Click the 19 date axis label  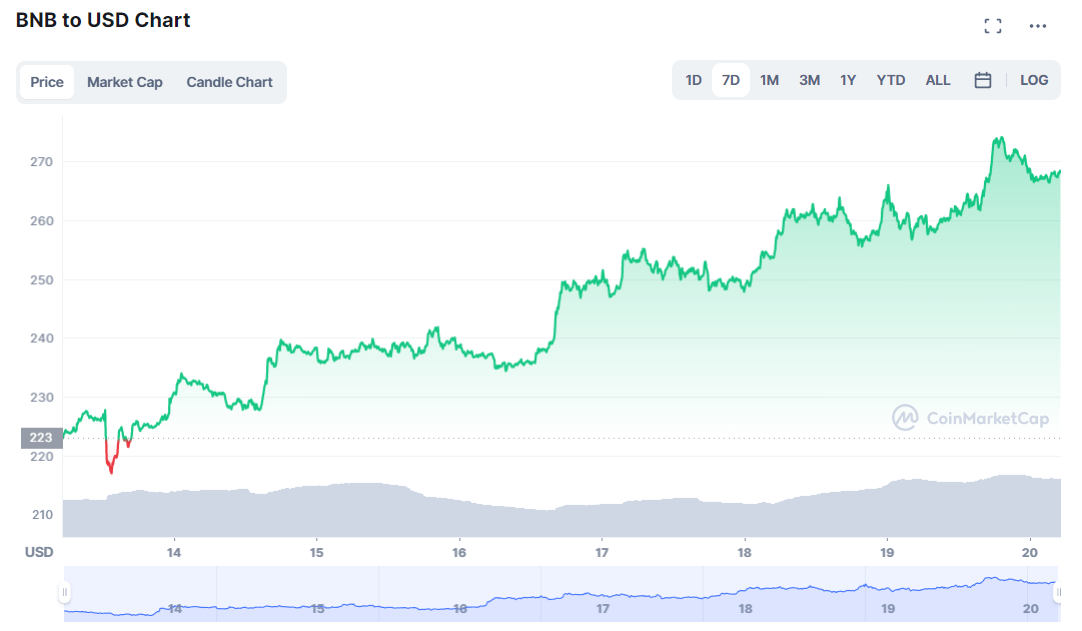pyautogui.click(x=887, y=552)
